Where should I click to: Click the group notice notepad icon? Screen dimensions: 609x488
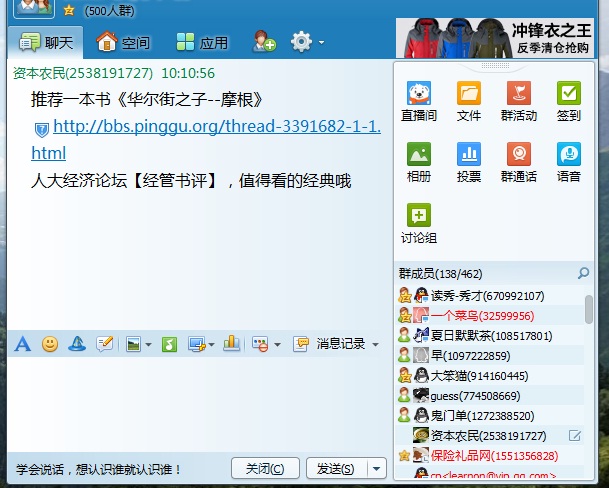click(105, 344)
